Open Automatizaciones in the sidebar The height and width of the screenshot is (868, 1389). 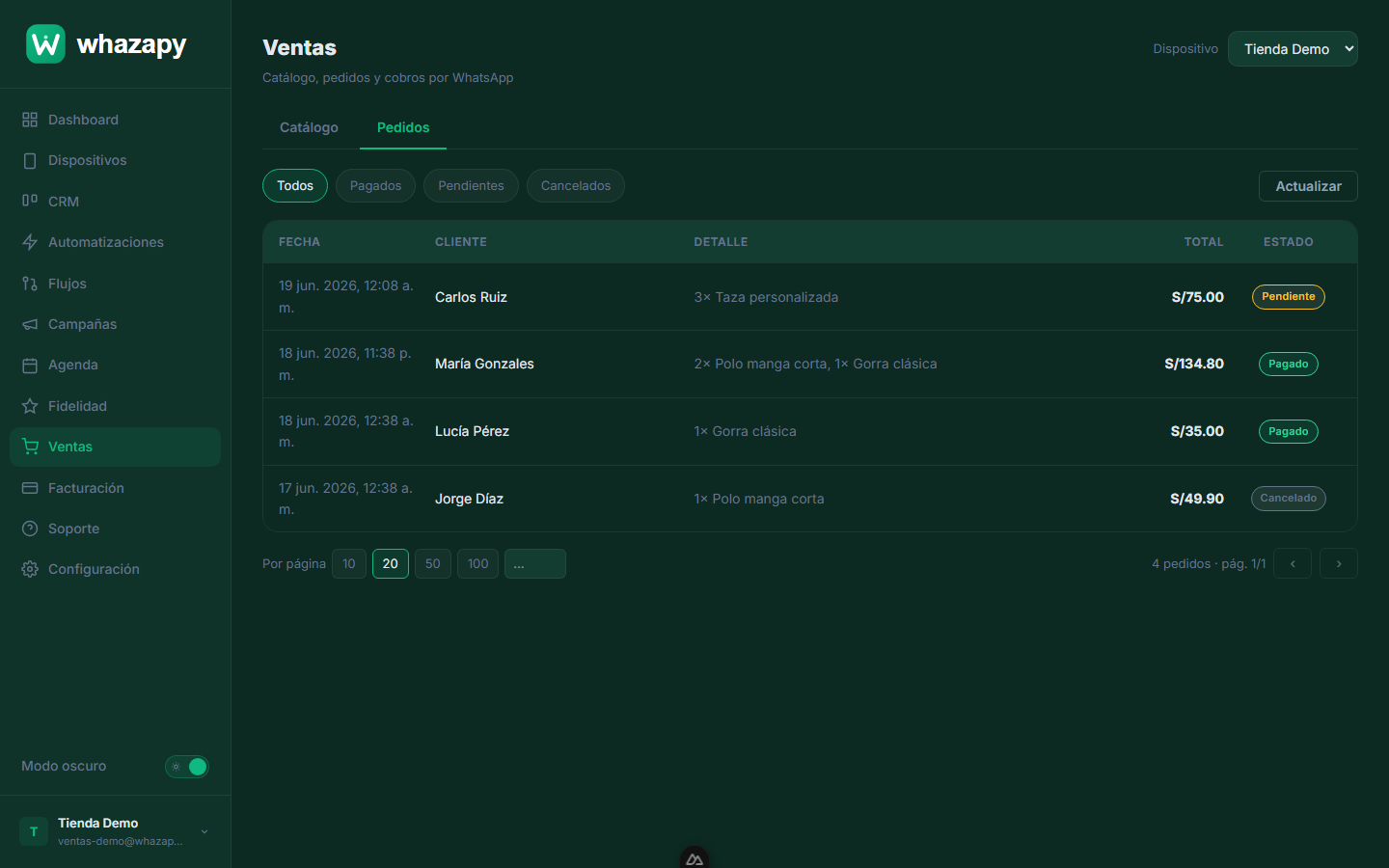(116, 242)
